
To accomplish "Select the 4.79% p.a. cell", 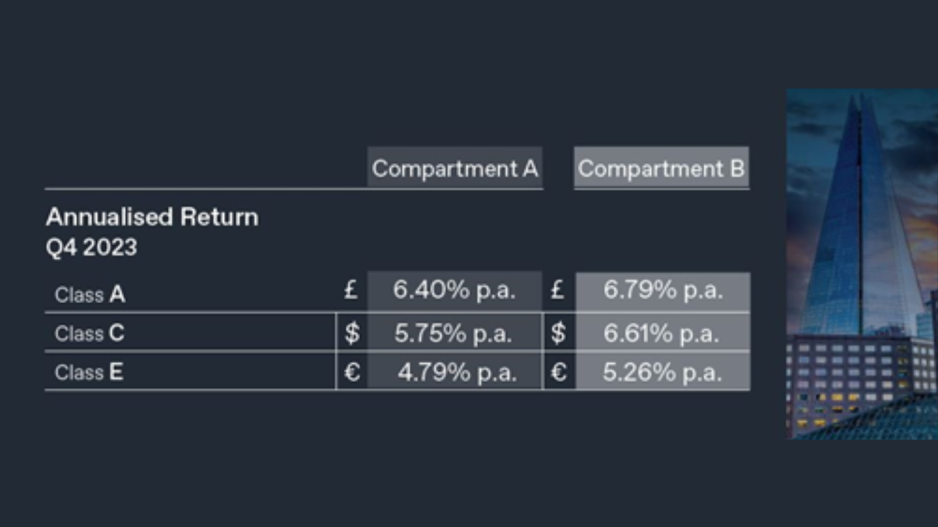I will [455, 371].
